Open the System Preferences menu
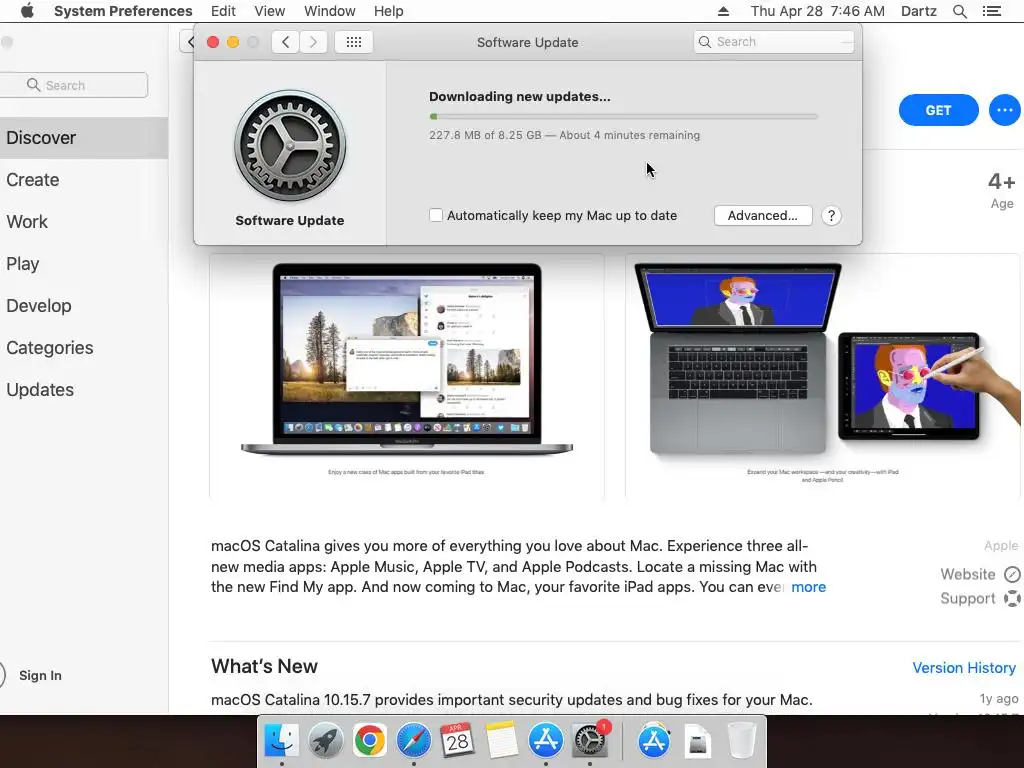 pos(123,11)
